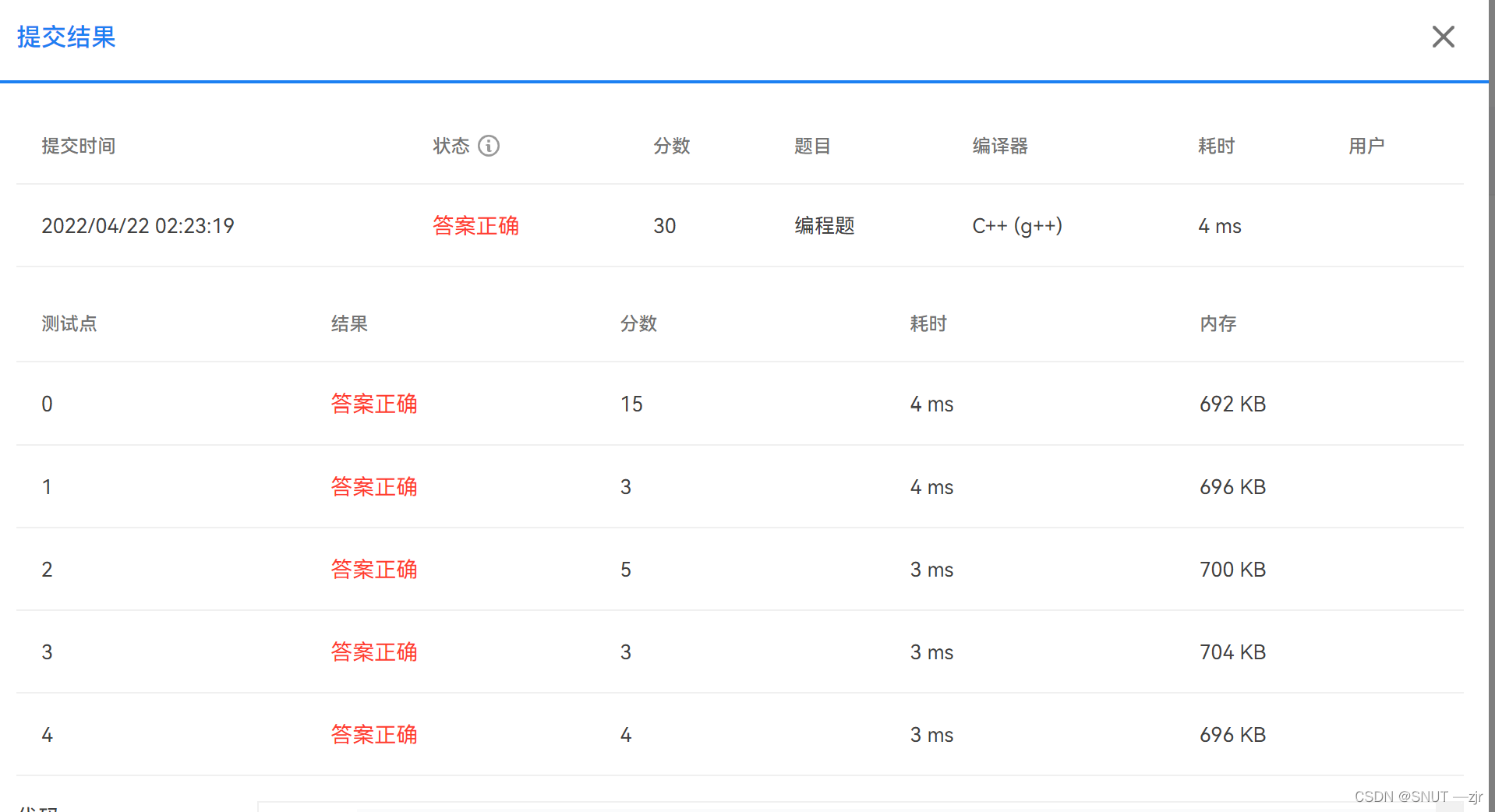Screen dimensions: 1495x812
Task: Click 答案正确 result for test point 1
Action: click(374, 486)
